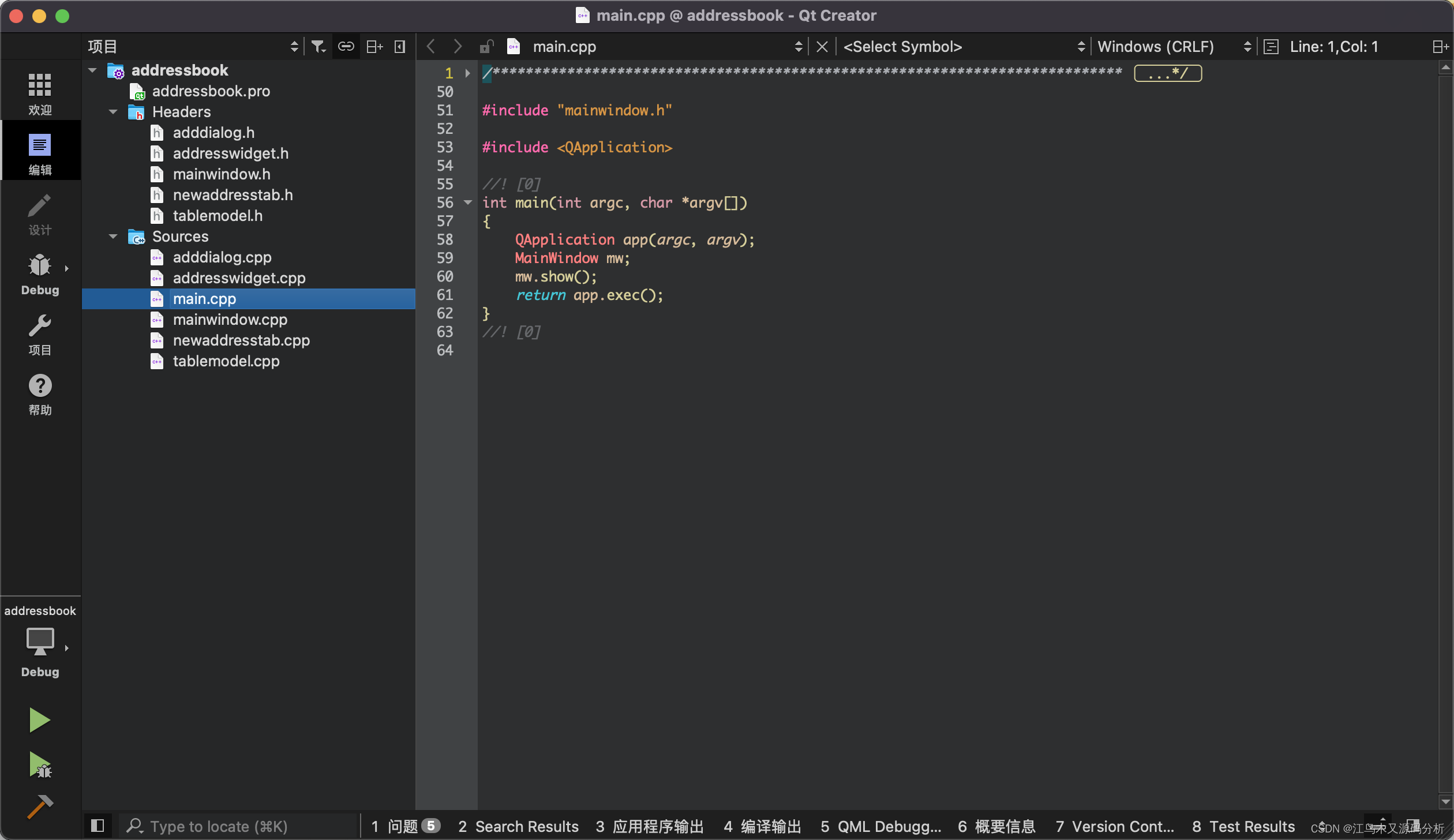The image size is (1454, 840).
Task: Toggle synchronize with editor link icon
Action: (346, 47)
